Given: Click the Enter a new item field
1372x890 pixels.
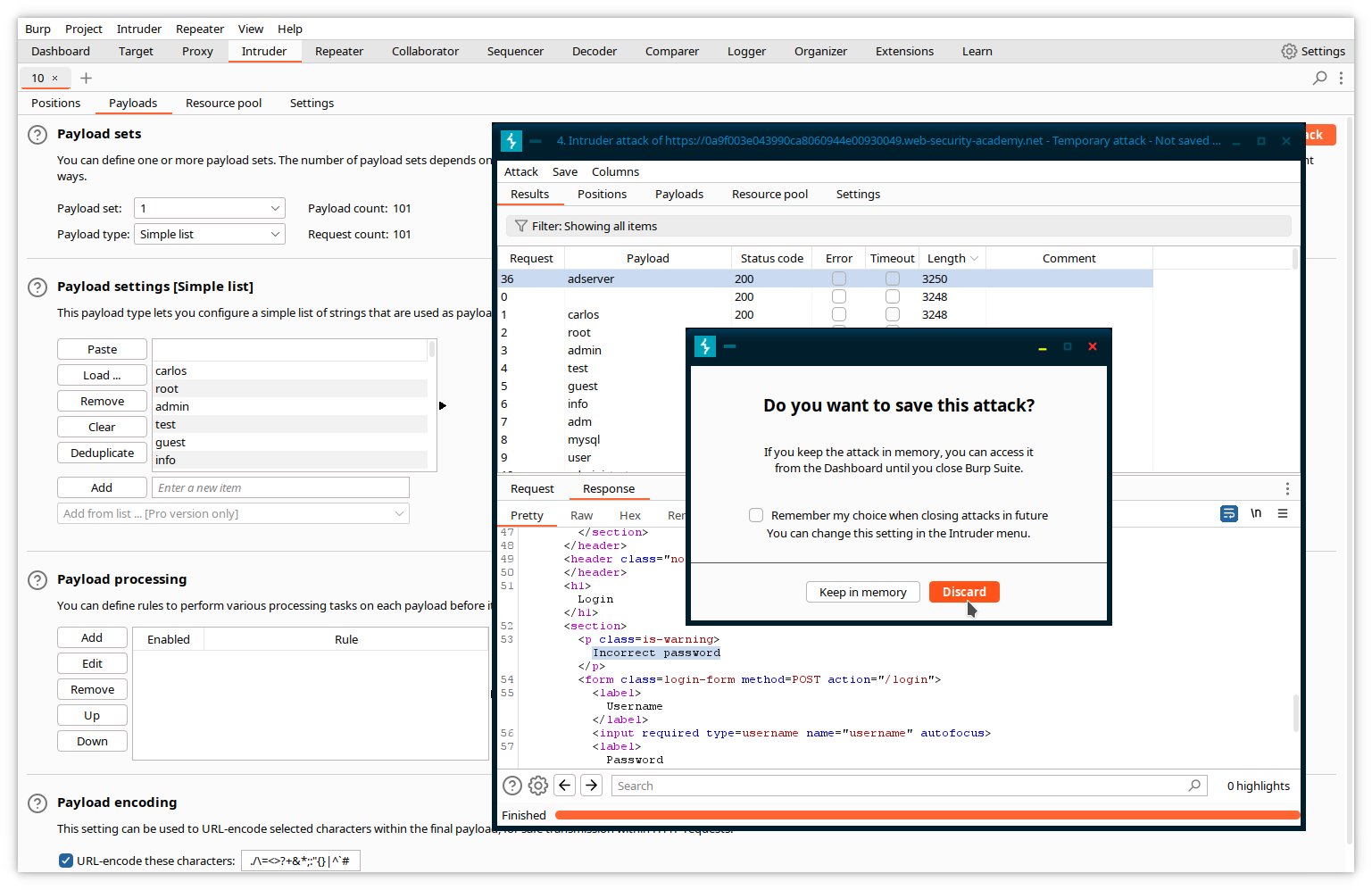Looking at the screenshot, I should pyautogui.click(x=280, y=488).
